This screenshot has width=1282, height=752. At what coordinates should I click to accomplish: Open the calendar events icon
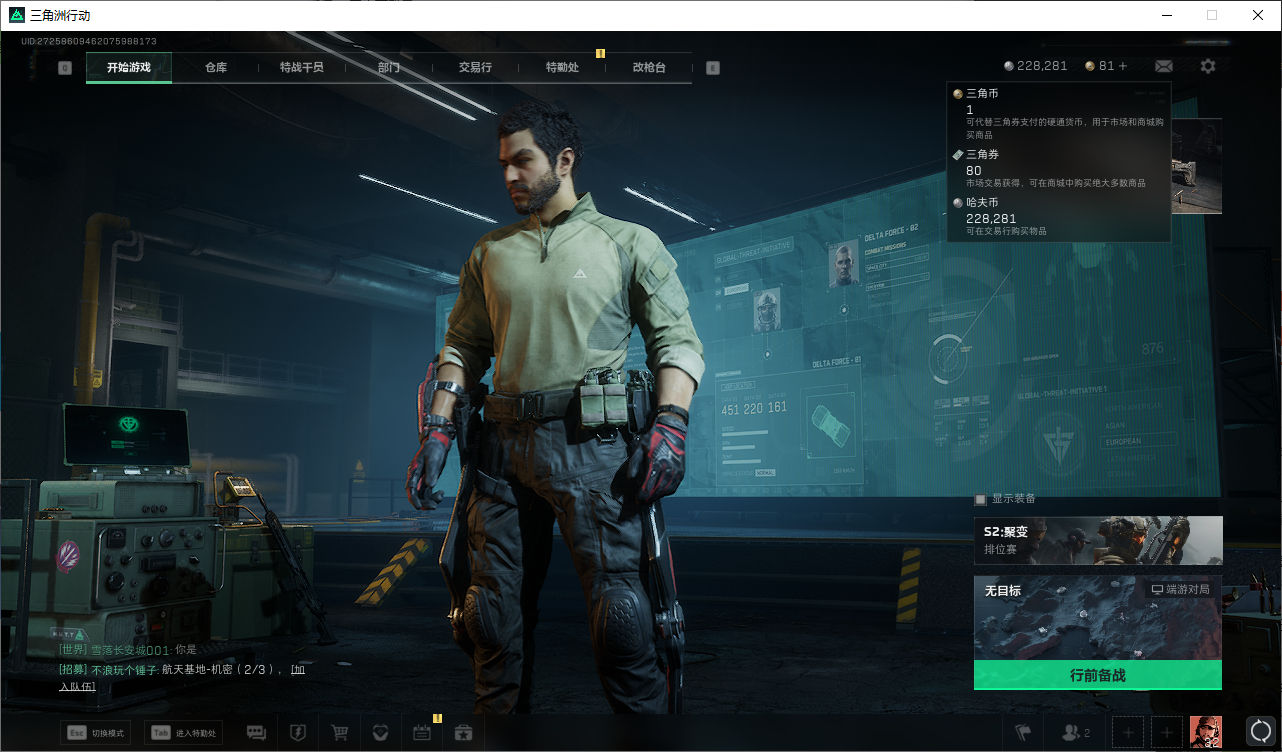coord(422,733)
